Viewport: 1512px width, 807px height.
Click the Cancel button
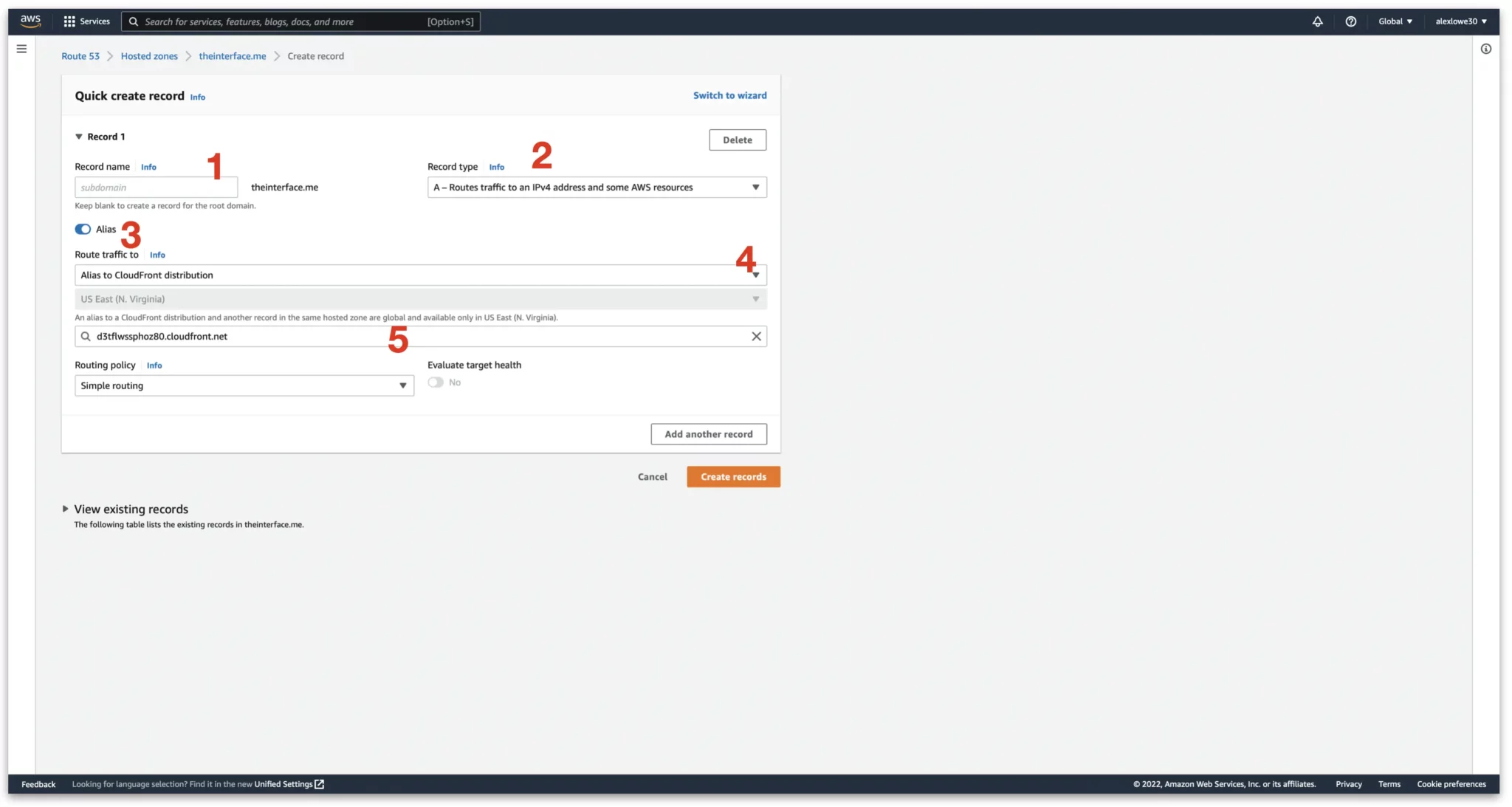pyautogui.click(x=653, y=477)
